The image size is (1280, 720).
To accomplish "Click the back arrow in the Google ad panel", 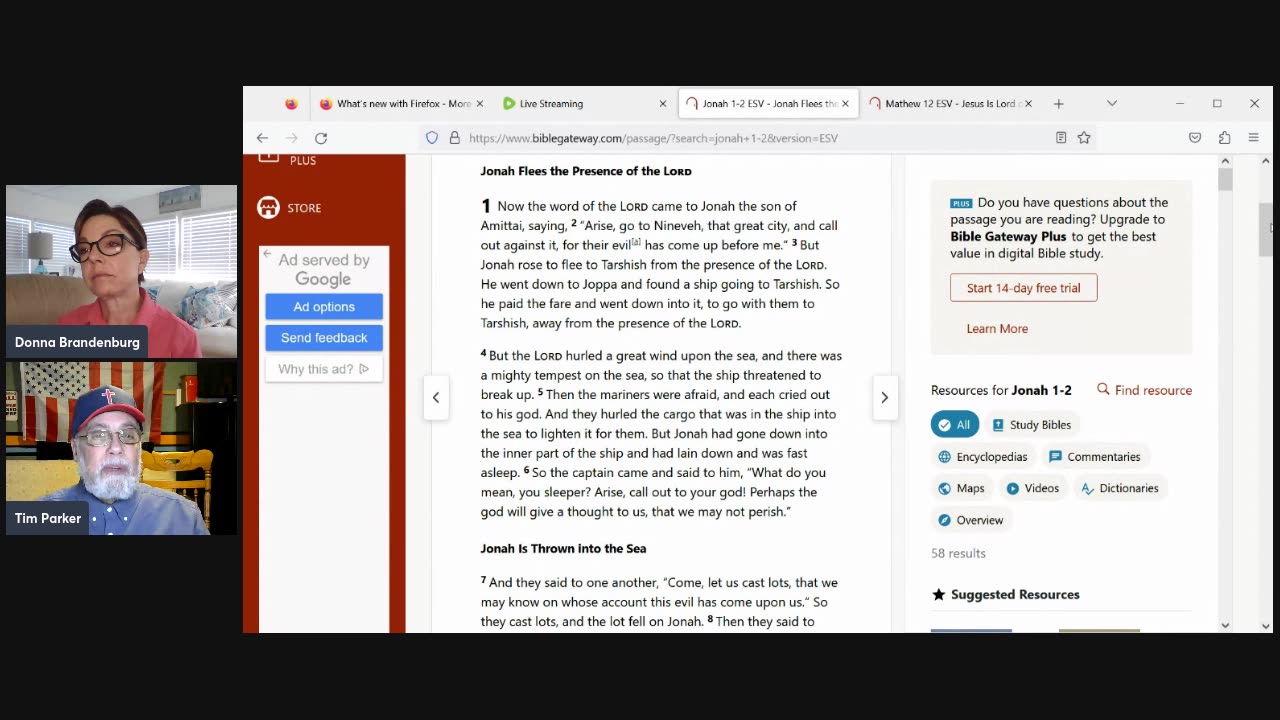I will pyautogui.click(x=268, y=256).
